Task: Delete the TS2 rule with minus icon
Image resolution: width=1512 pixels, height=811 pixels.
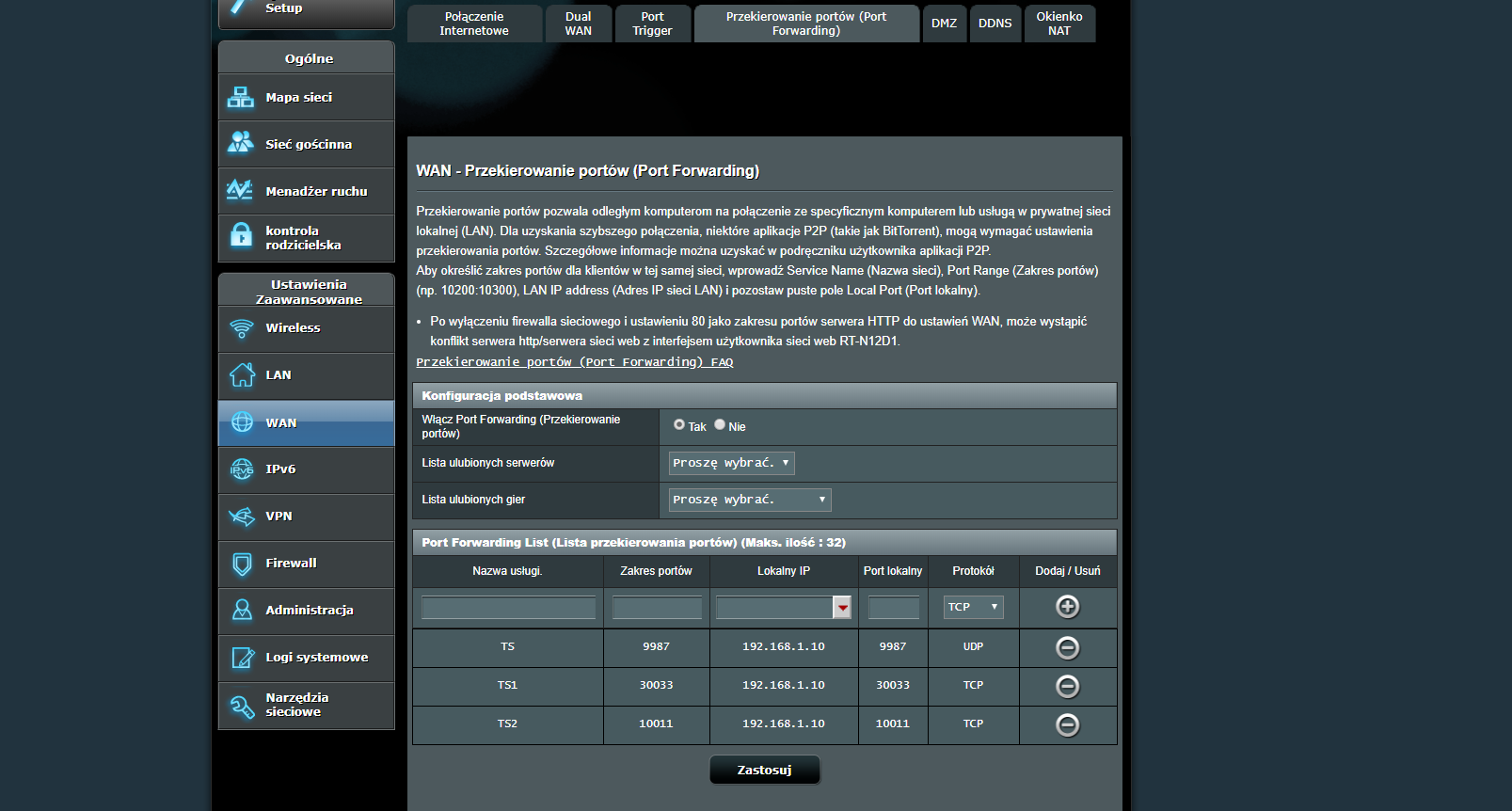Action: (1067, 724)
